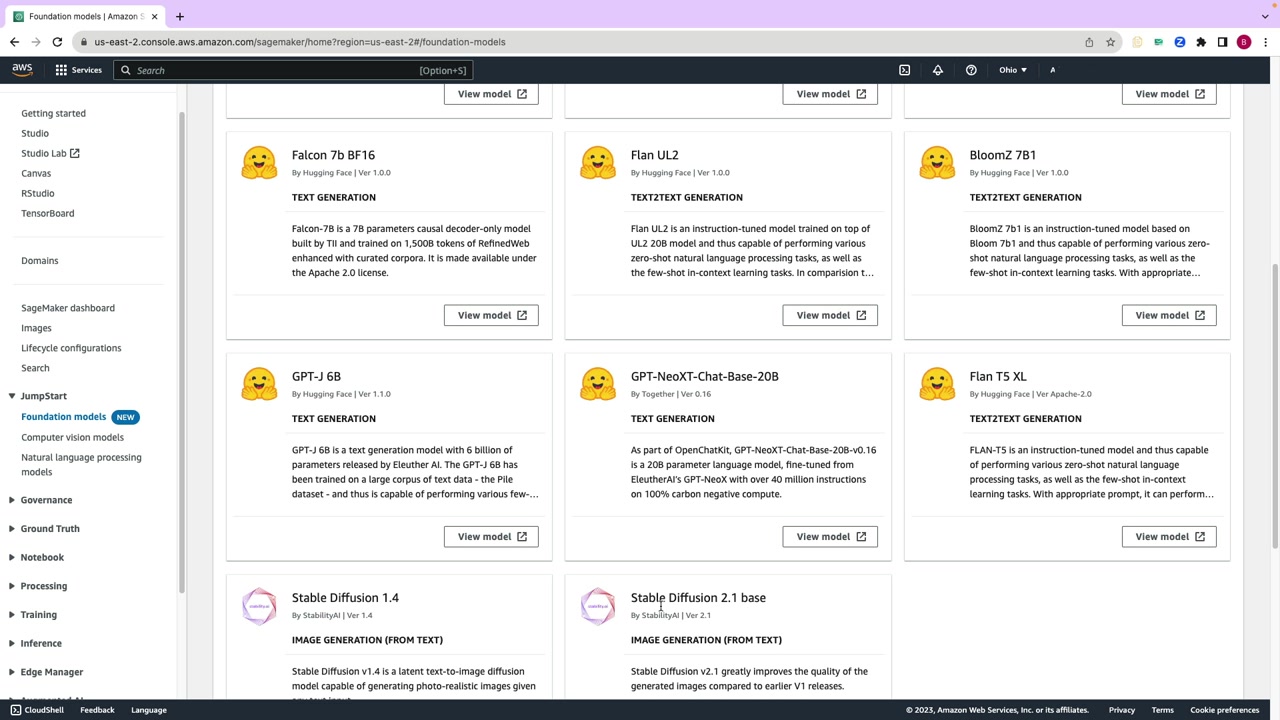Click the GPT-J 6B Hugging Face logo
This screenshot has width=1280, height=720.
[x=259, y=384]
